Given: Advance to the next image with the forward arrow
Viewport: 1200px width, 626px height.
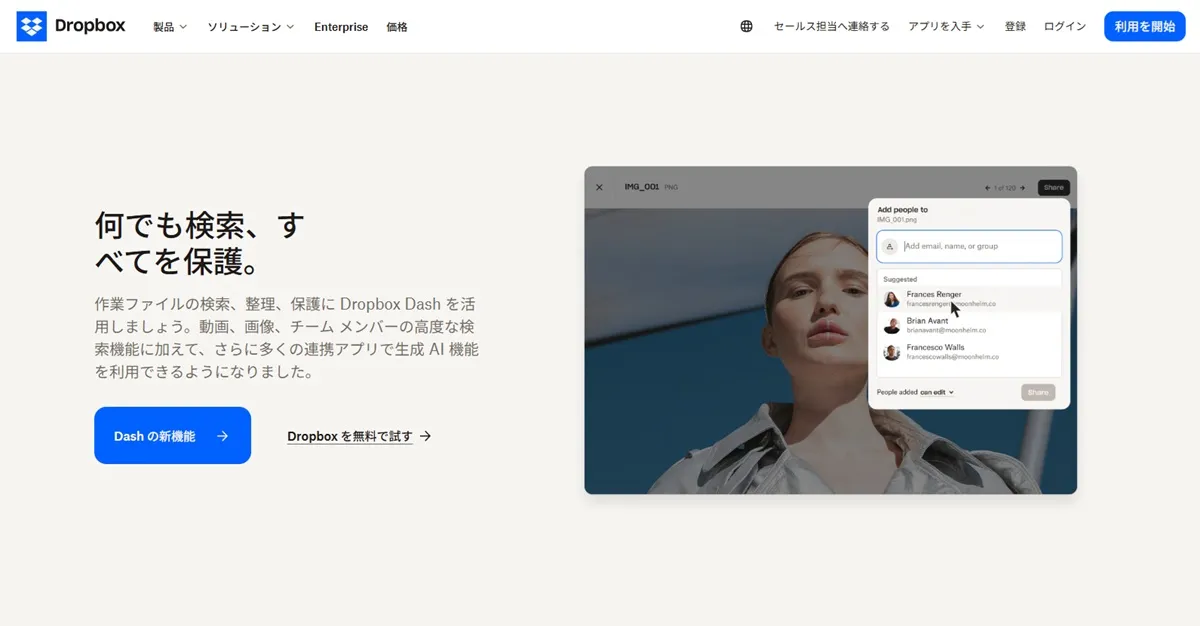Looking at the screenshot, I should [x=1023, y=187].
